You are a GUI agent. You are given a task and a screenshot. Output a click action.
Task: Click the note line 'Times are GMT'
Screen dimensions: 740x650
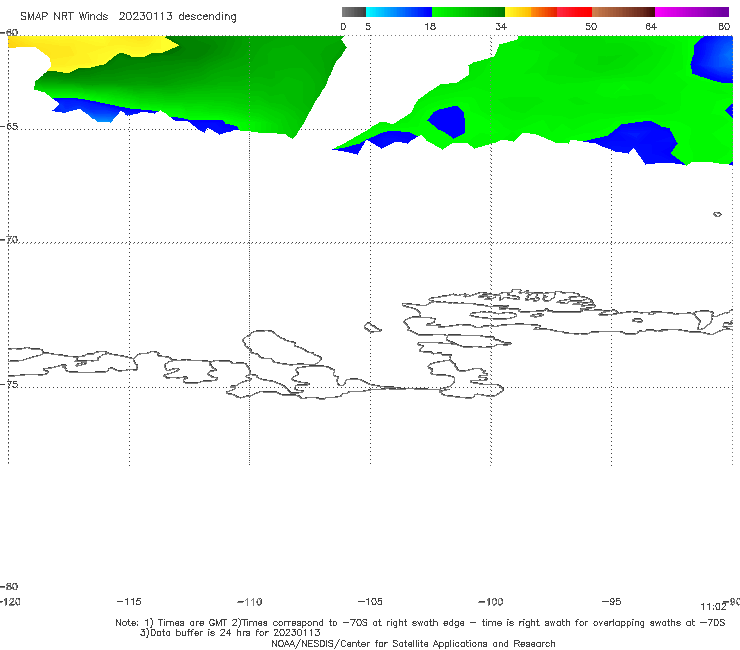point(192,623)
